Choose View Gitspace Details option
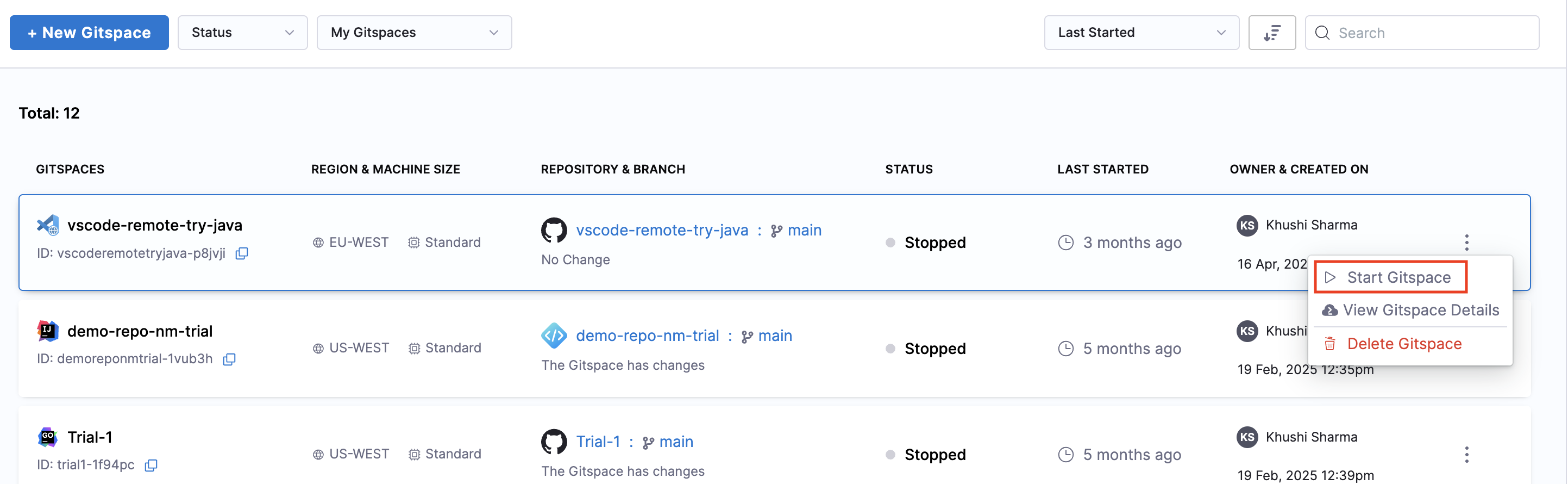Image resolution: width=1568 pixels, height=484 pixels. pyautogui.click(x=1420, y=311)
